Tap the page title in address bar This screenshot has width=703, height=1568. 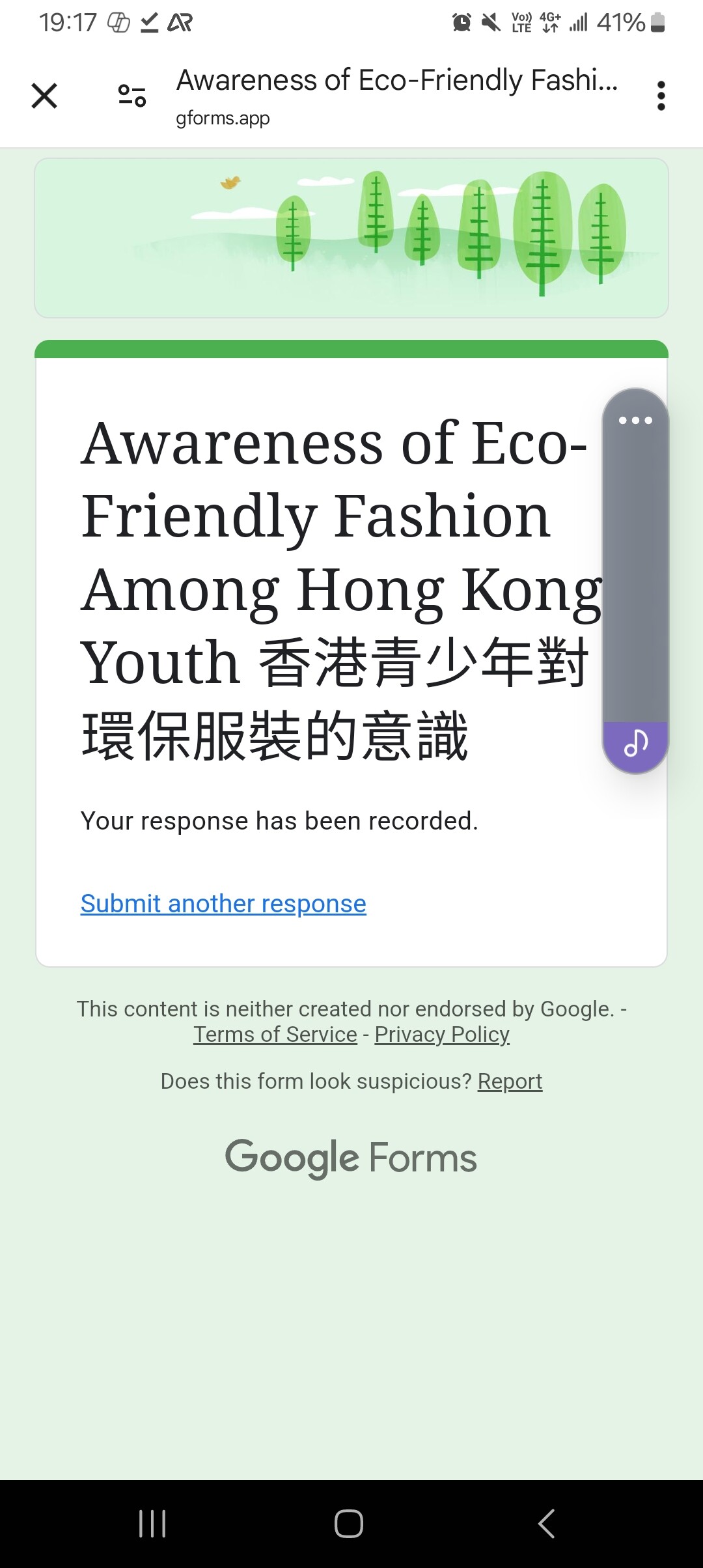pyautogui.click(x=397, y=81)
